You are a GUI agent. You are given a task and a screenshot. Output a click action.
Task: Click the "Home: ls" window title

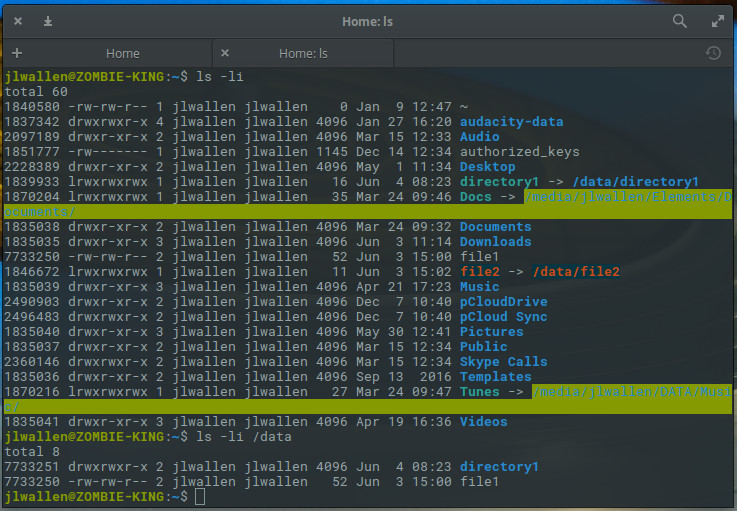(x=367, y=20)
